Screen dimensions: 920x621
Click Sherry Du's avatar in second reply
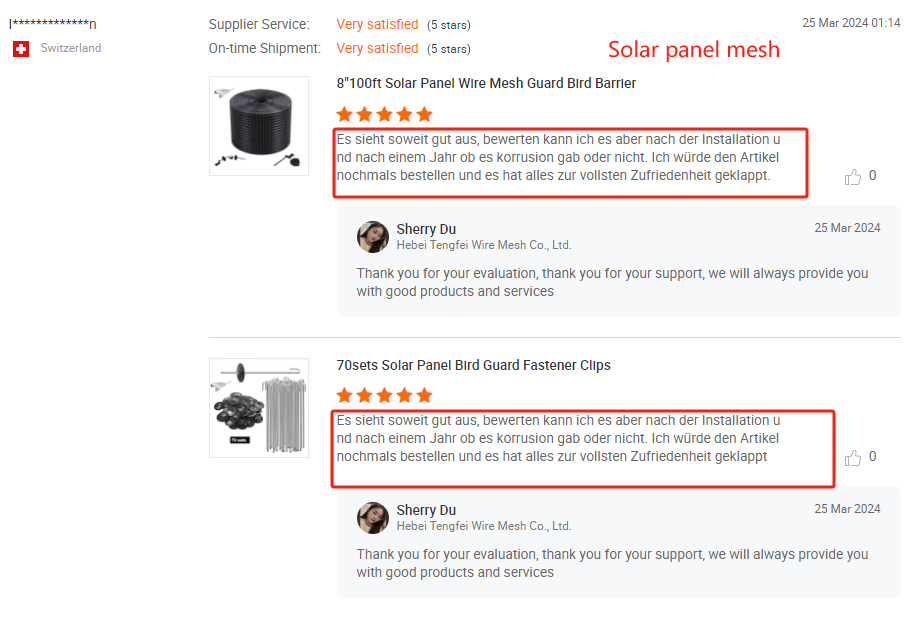click(373, 518)
